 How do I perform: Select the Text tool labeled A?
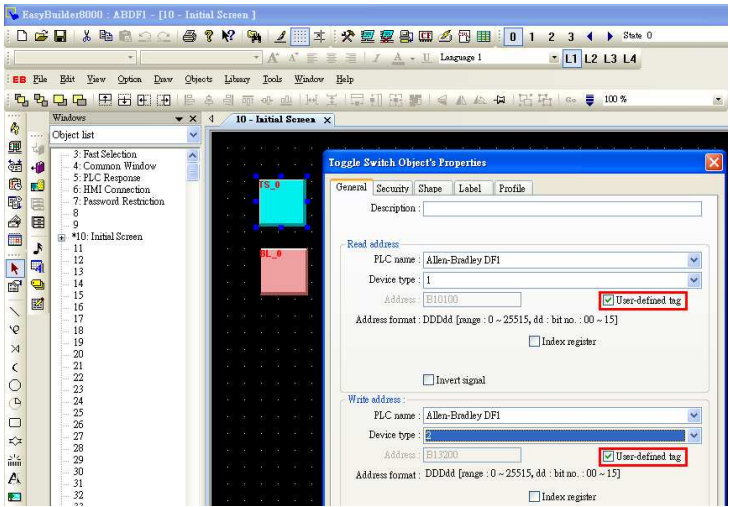click(x=15, y=478)
